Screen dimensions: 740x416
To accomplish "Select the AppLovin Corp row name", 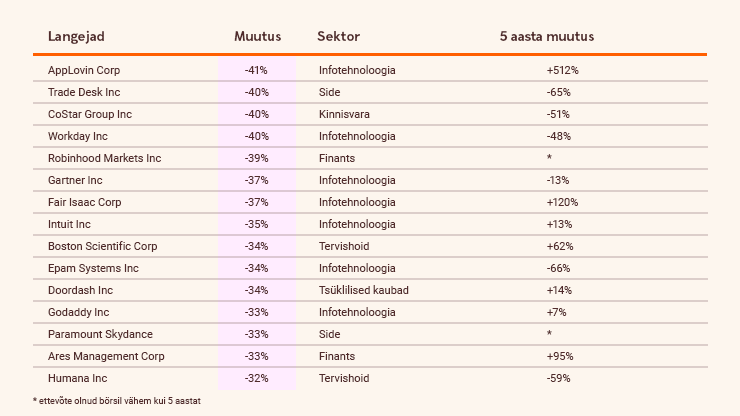I will [x=84, y=70].
